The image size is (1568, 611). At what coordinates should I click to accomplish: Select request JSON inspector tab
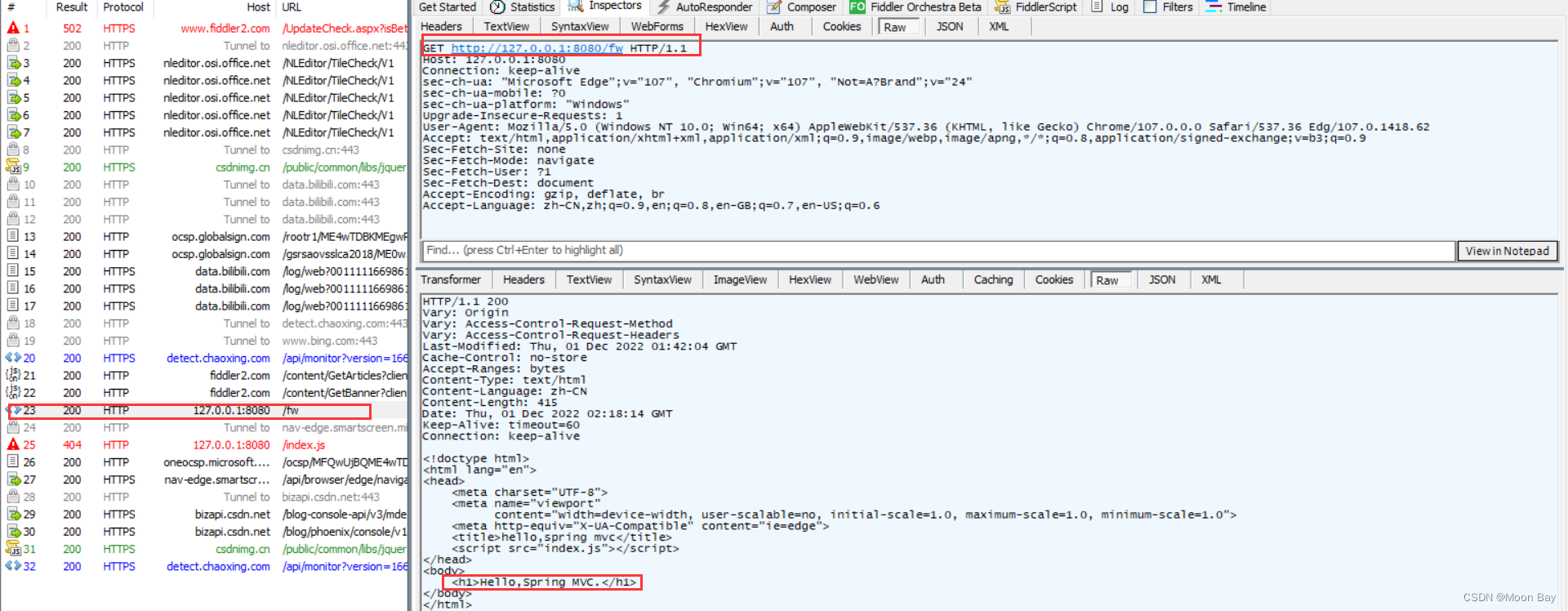tap(950, 26)
